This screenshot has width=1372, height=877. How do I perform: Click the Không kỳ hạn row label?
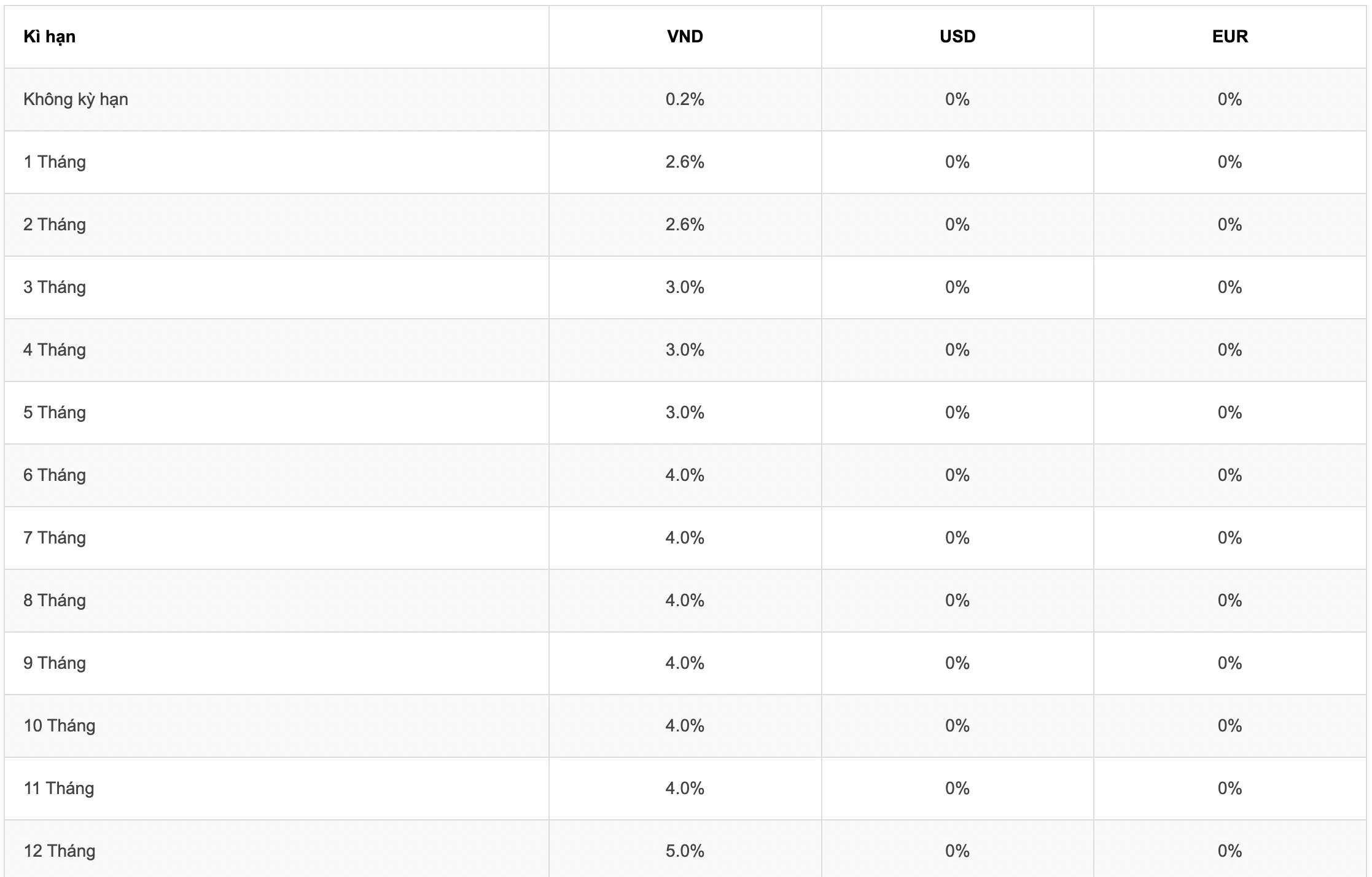click(x=76, y=99)
